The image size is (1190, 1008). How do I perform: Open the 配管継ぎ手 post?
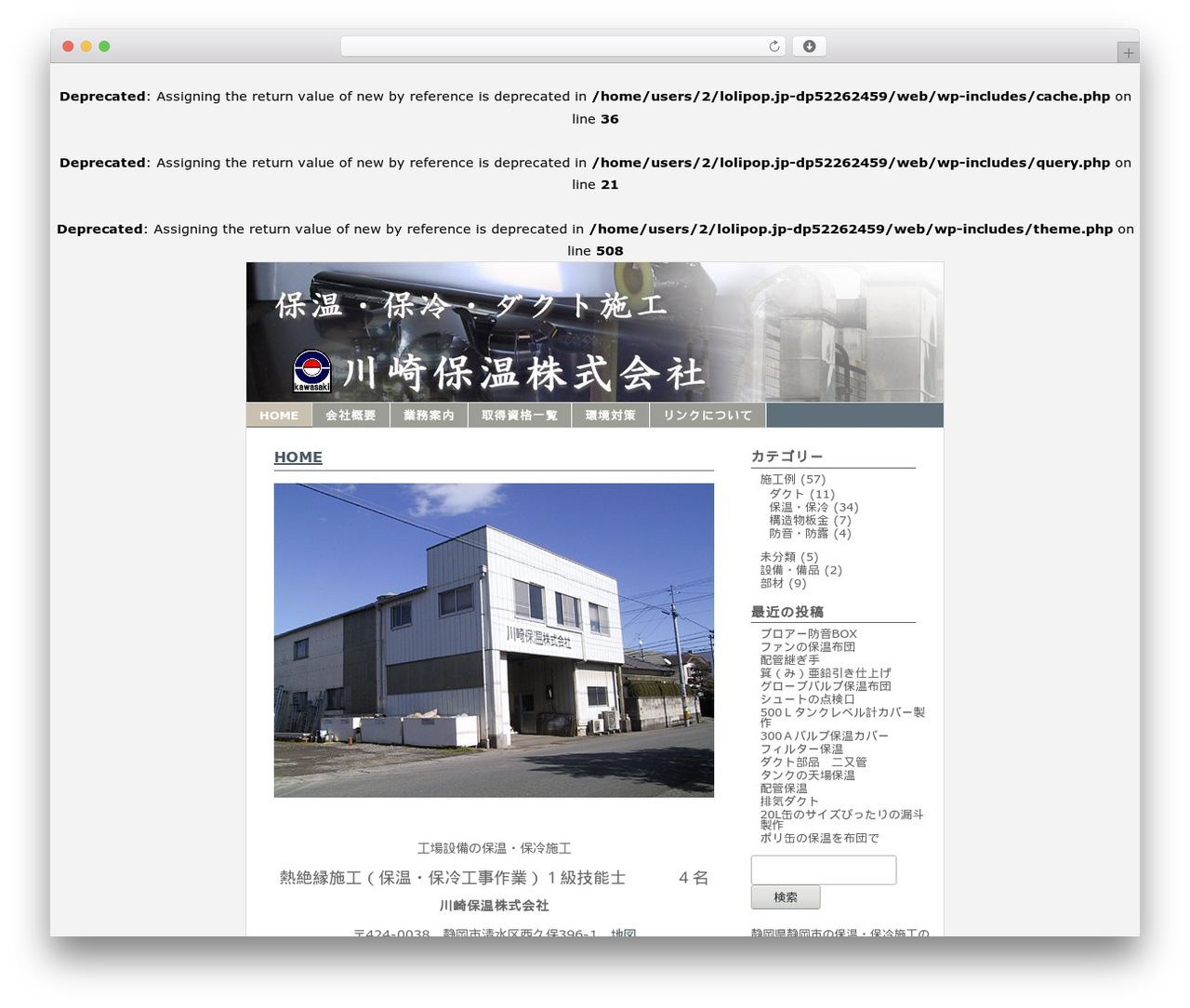[790, 659]
